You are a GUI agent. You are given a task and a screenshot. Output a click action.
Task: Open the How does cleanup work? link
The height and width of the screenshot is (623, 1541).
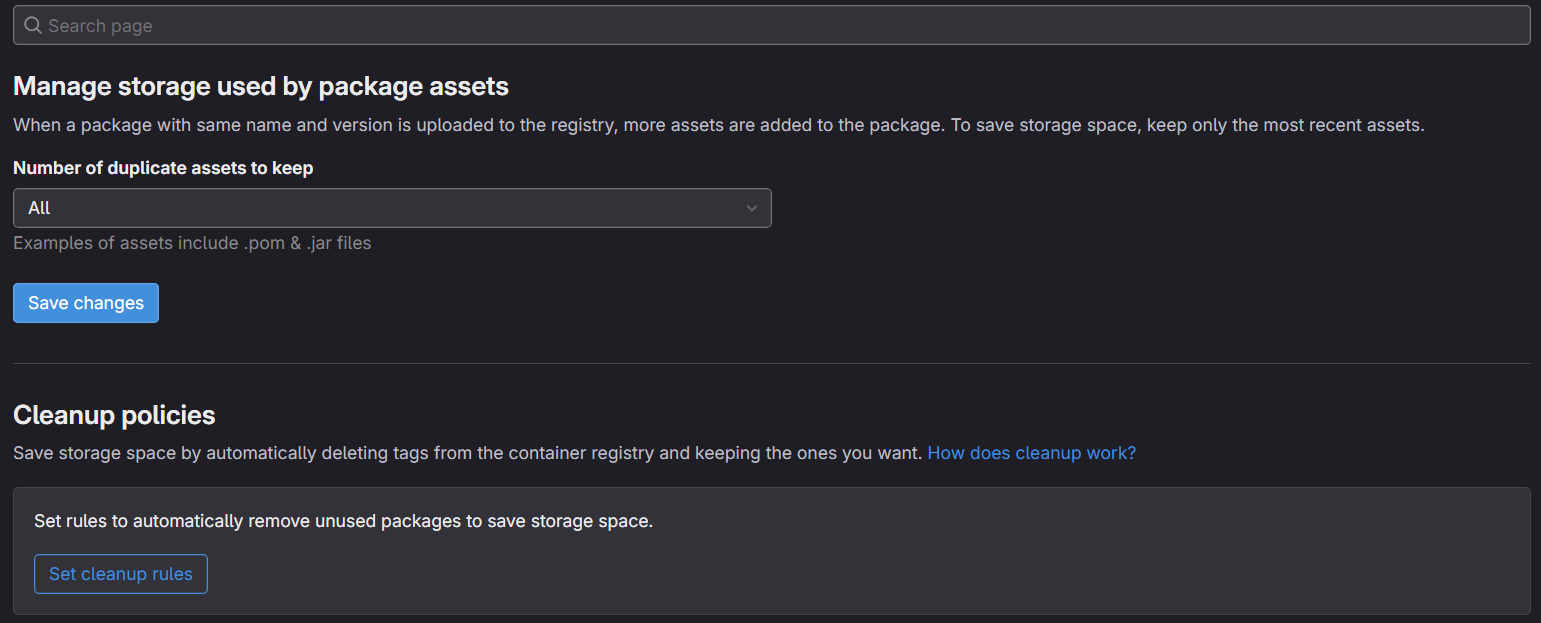1032,453
